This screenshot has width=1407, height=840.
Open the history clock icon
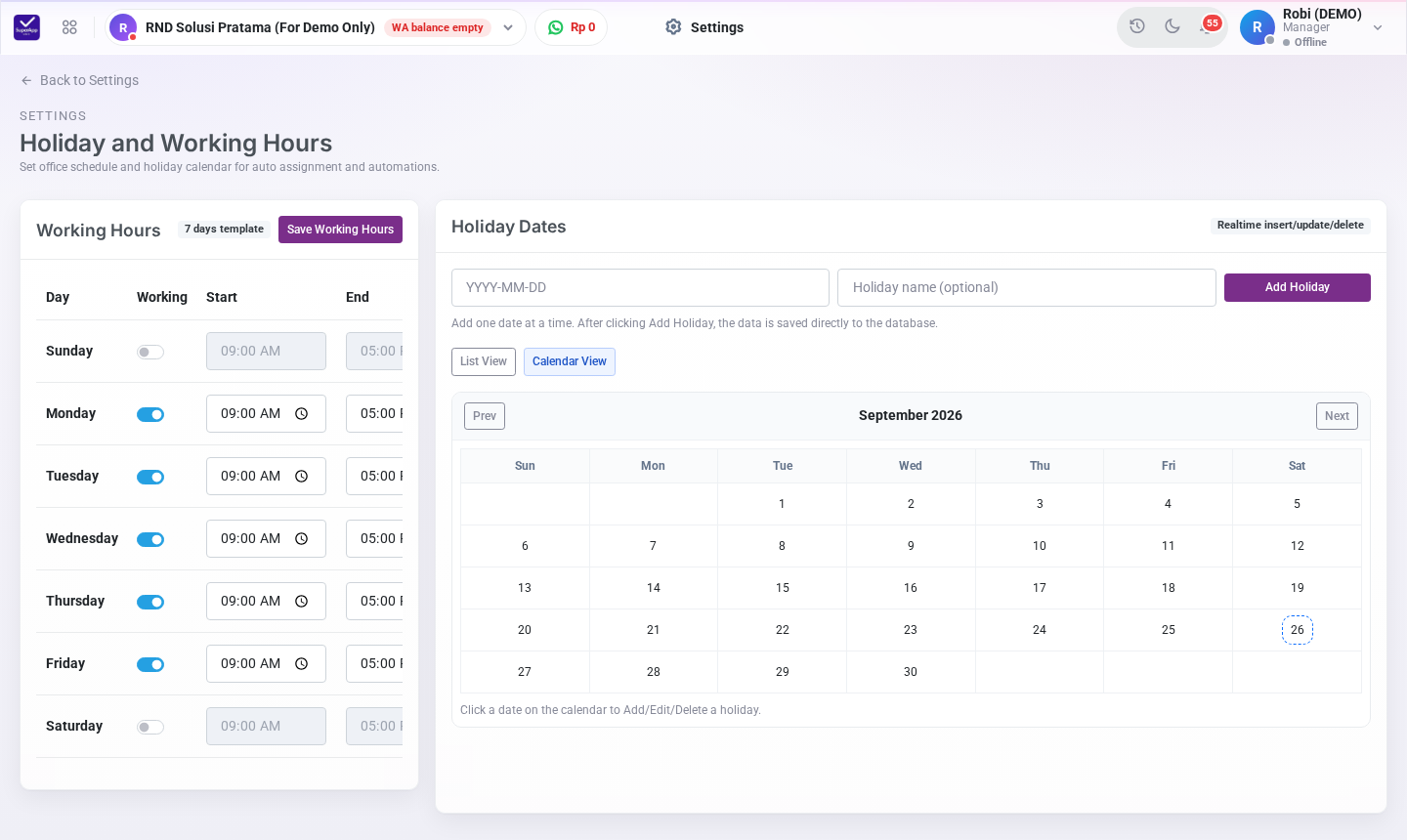click(x=1137, y=26)
